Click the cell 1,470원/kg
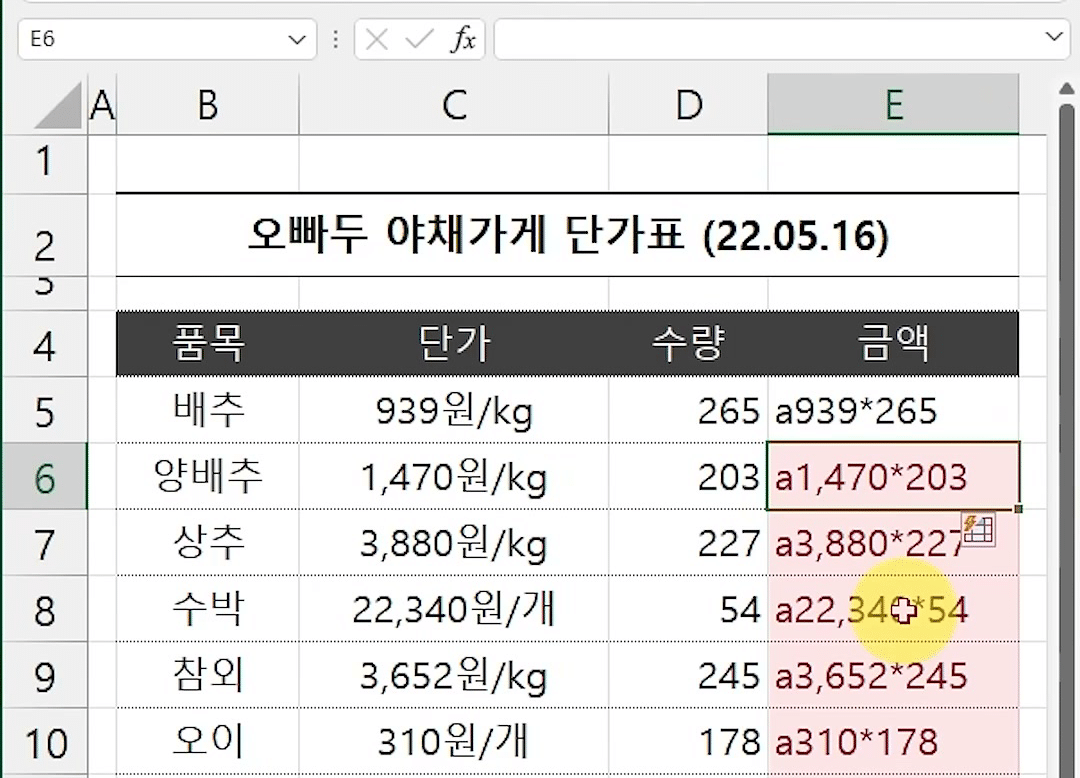 (x=454, y=476)
